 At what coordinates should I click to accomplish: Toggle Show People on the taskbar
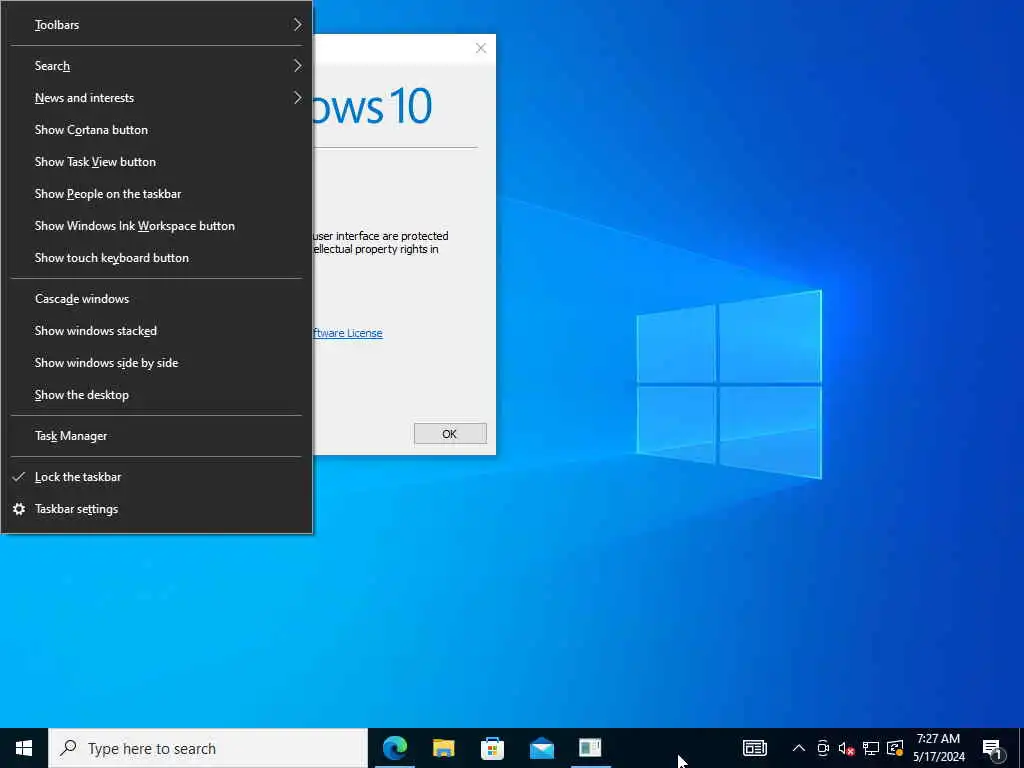[156, 194]
